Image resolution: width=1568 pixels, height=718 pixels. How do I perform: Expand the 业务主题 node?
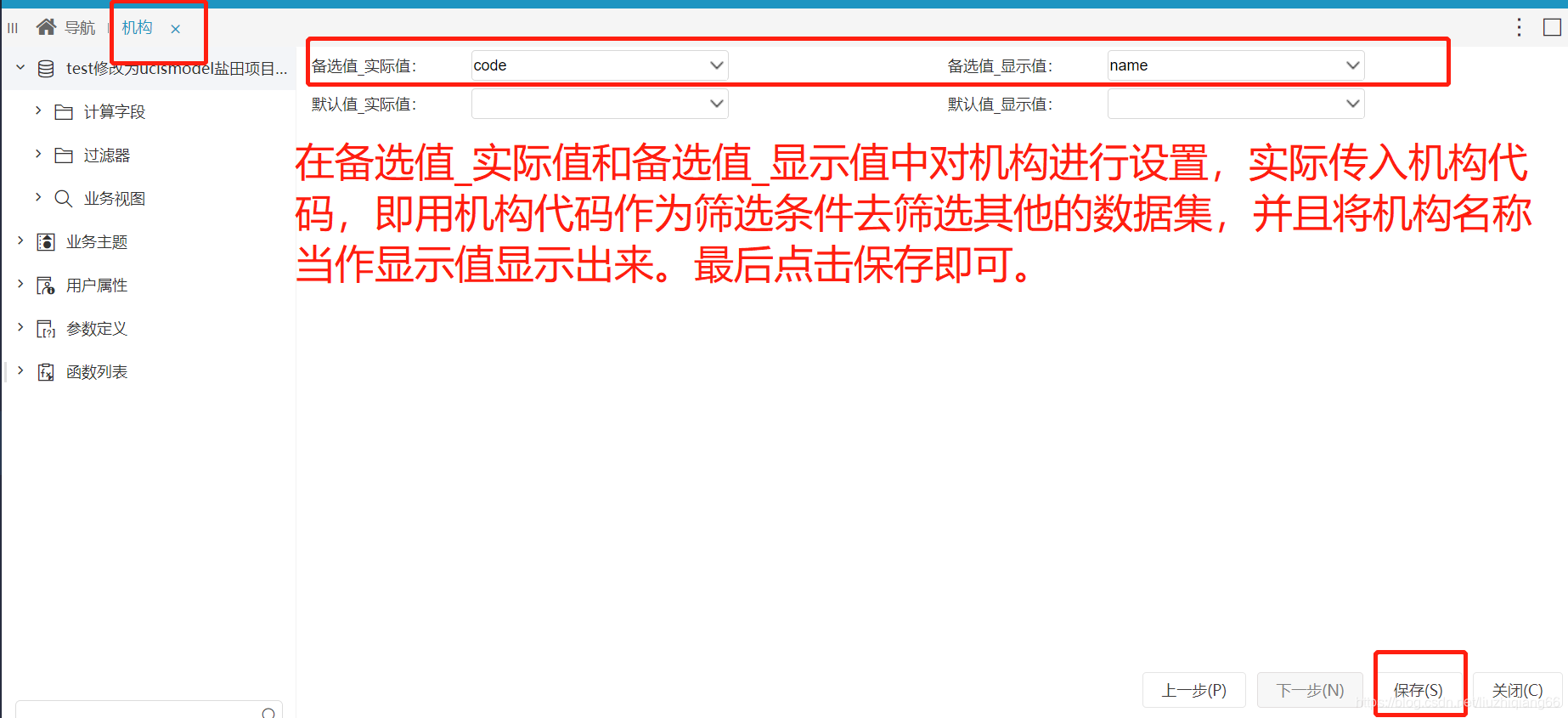pos(20,240)
